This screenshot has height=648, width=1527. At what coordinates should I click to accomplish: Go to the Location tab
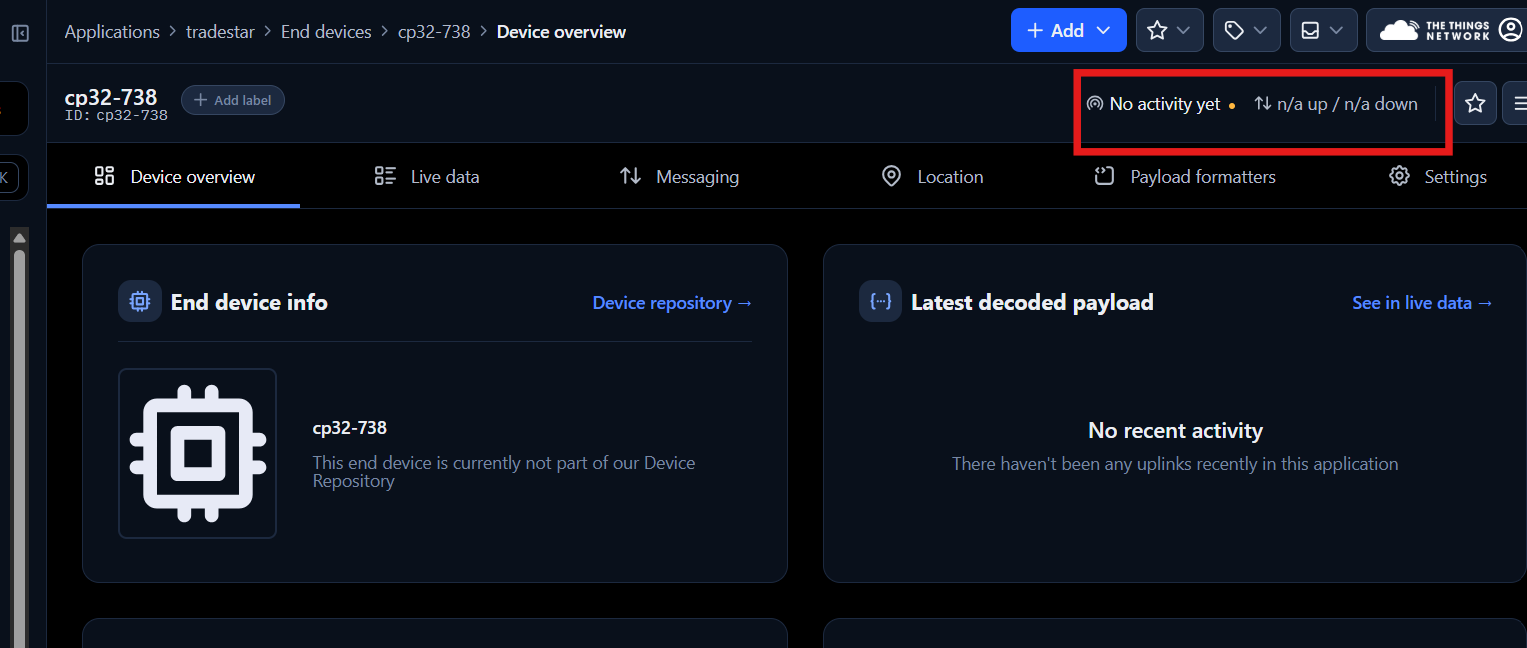[932, 177]
